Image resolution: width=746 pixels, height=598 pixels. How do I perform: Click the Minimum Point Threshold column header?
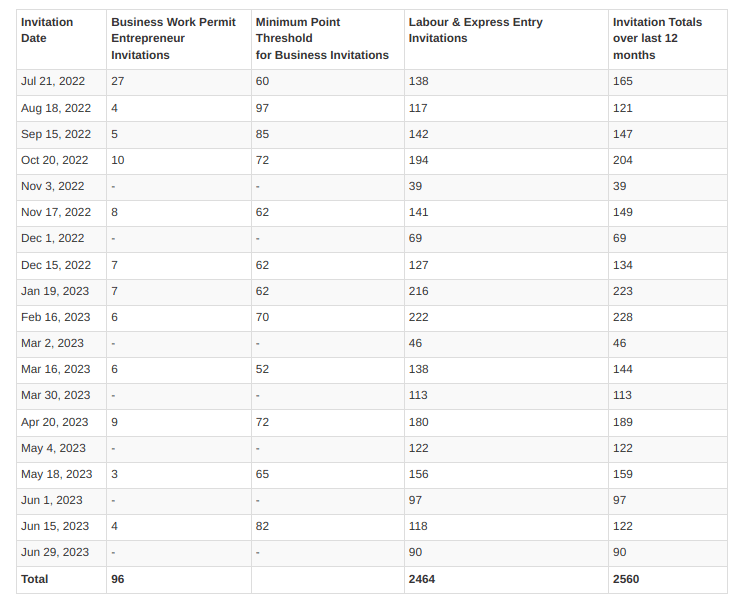click(322, 38)
